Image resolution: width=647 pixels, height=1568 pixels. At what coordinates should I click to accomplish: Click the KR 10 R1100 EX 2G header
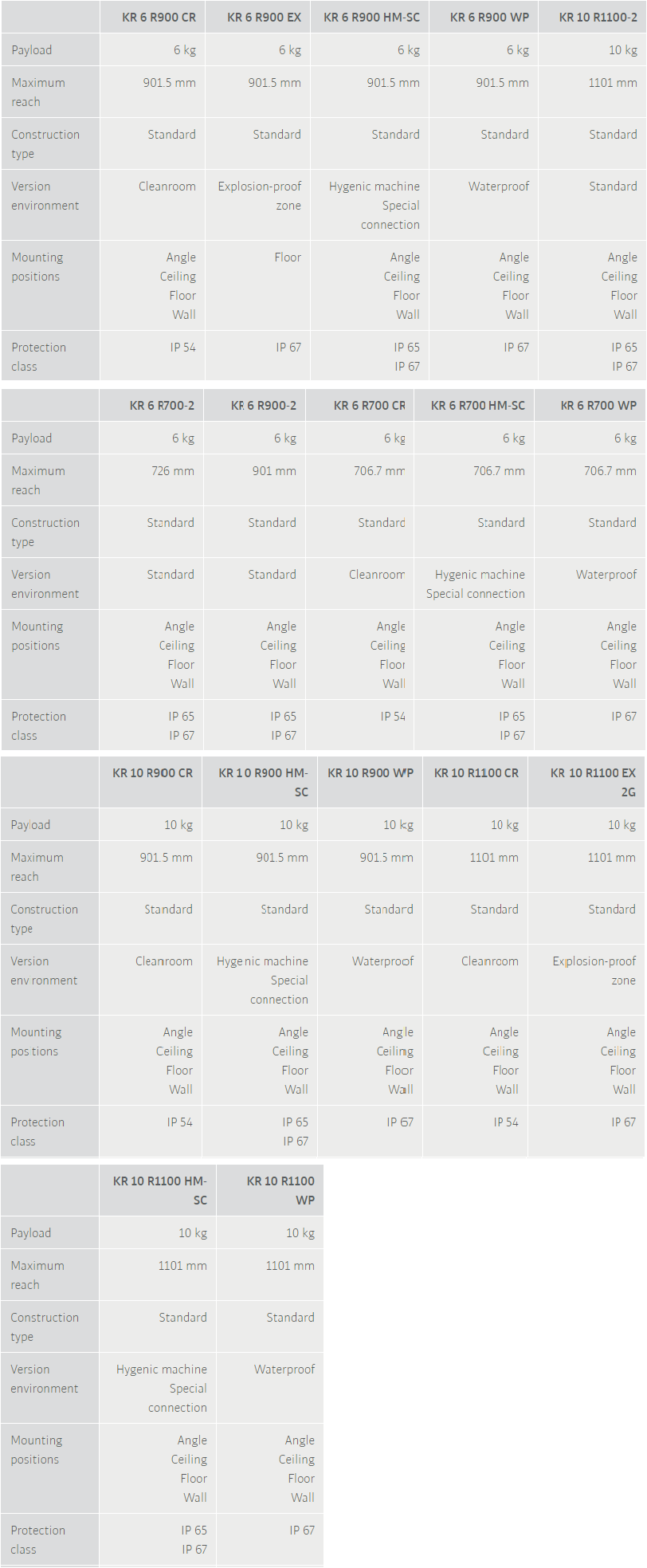click(x=593, y=782)
